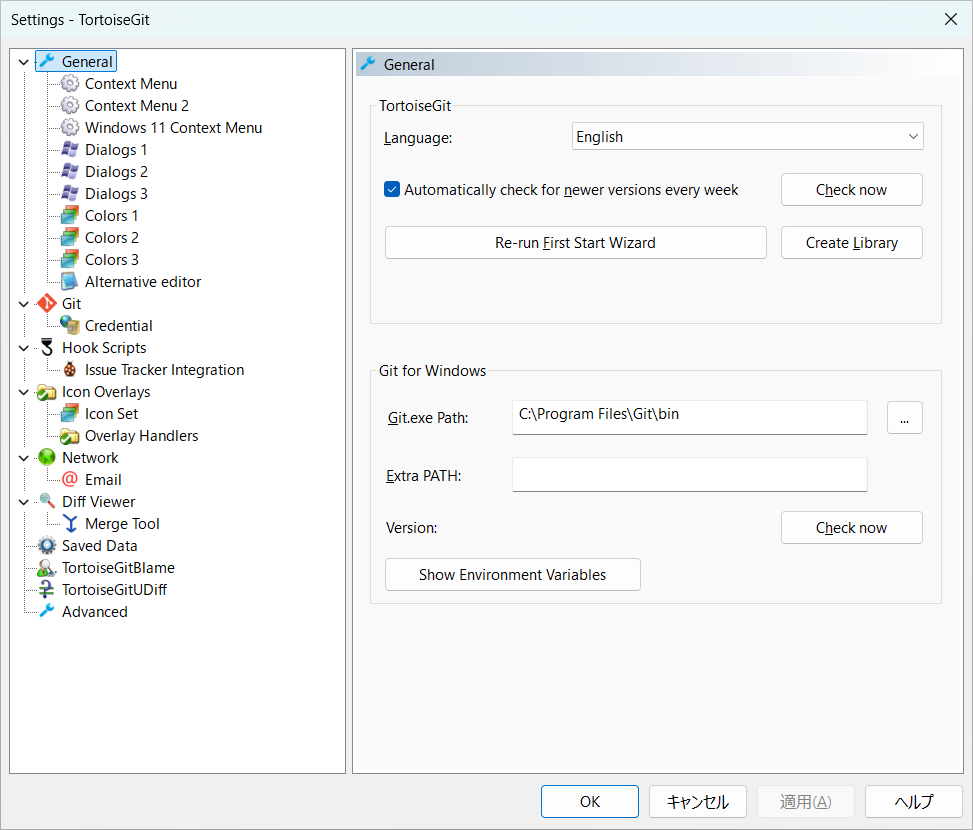Screen dimensions: 973x830
Task: Uncheck automatic newer versions check
Action: [x=392, y=189]
